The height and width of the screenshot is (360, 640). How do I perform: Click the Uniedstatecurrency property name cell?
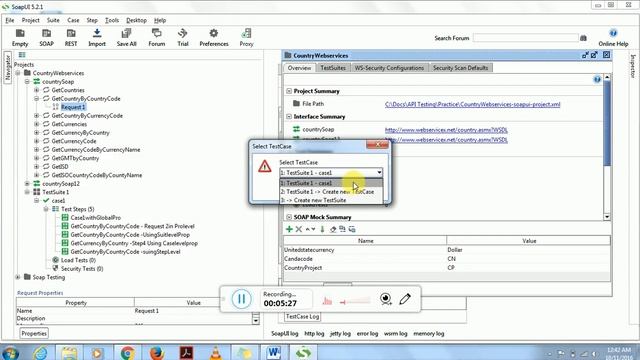pos(365,250)
